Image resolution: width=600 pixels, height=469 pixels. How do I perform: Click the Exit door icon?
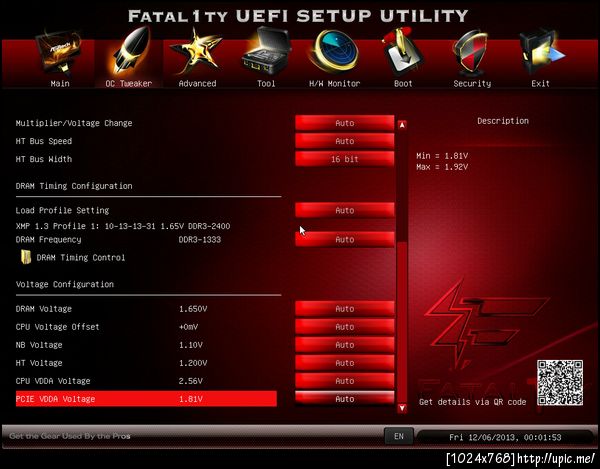[x=541, y=53]
